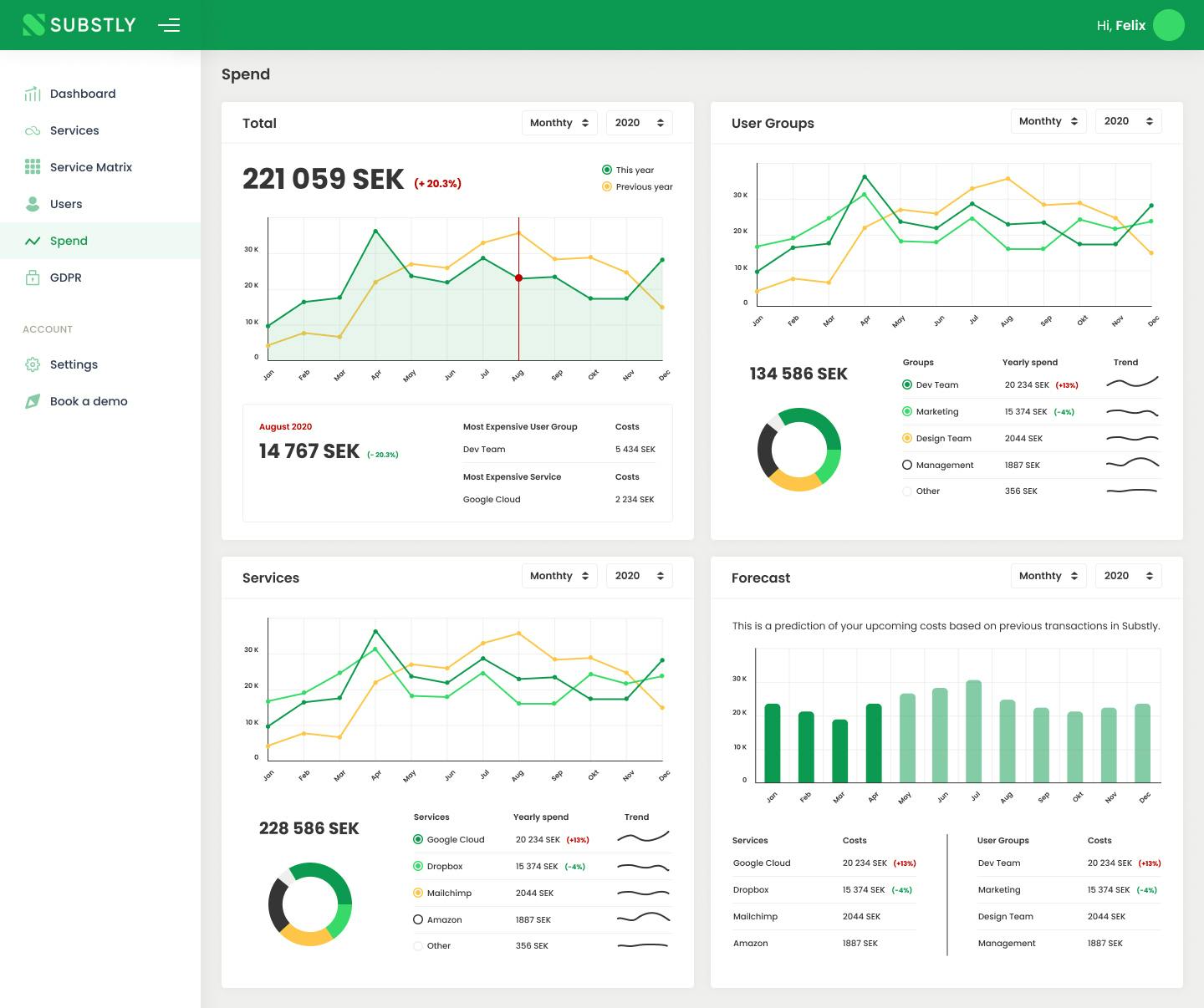Open the Monthly dropdown in Total card
Image resolution: width=1204 pixels, height=1008 pixels.
click(x=559, y=123)
